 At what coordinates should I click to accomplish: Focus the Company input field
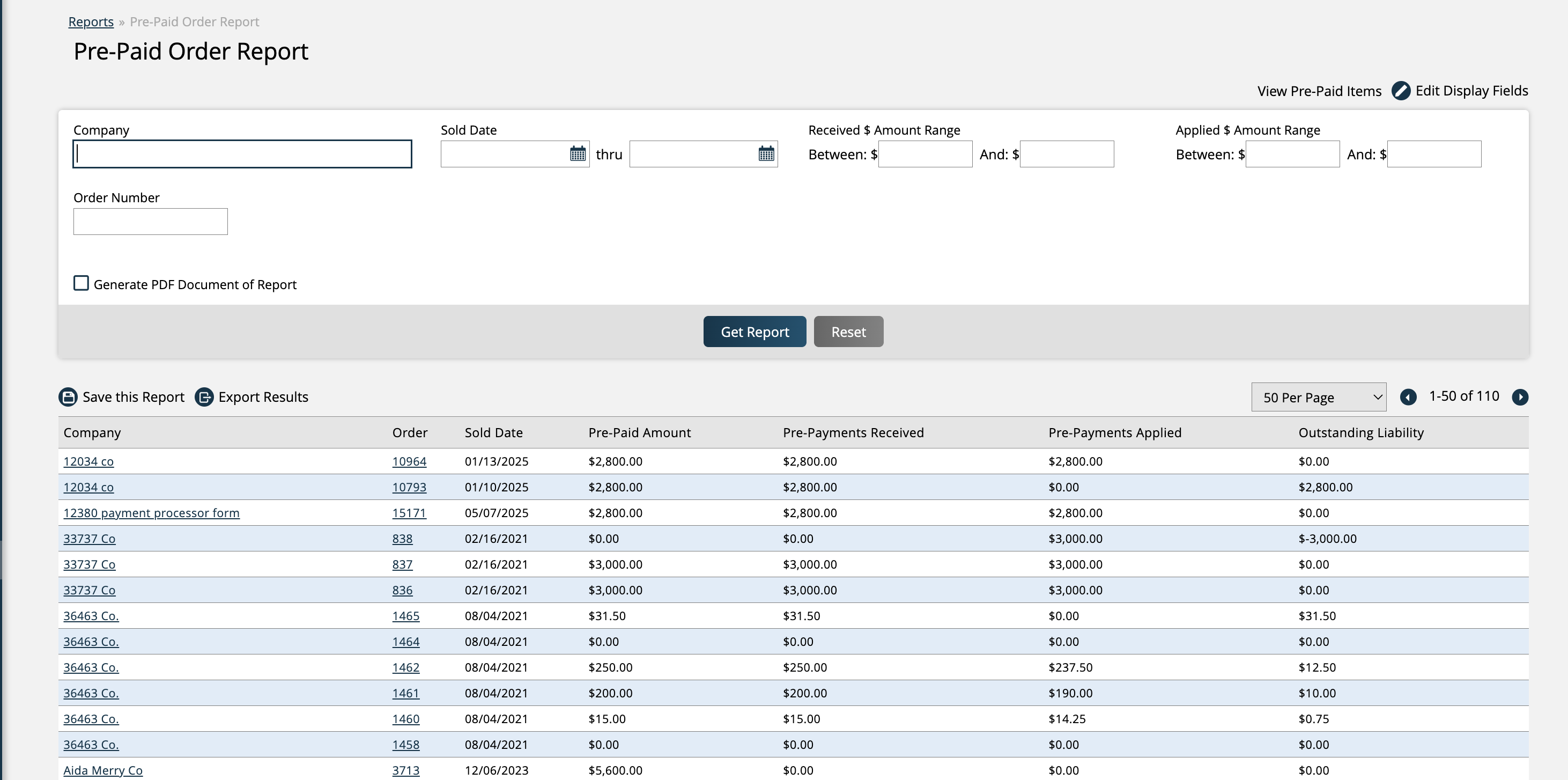242,154
